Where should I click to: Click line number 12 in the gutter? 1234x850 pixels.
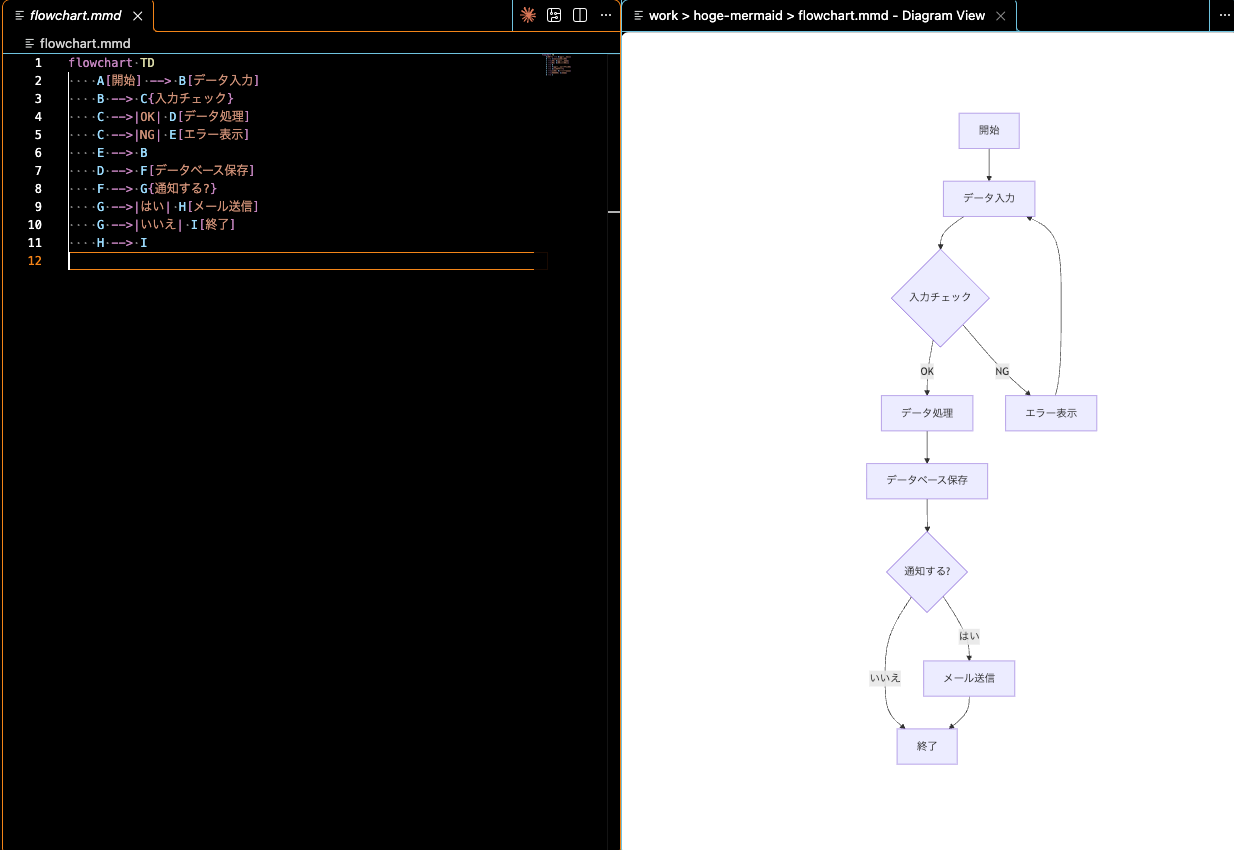point(35,260)
